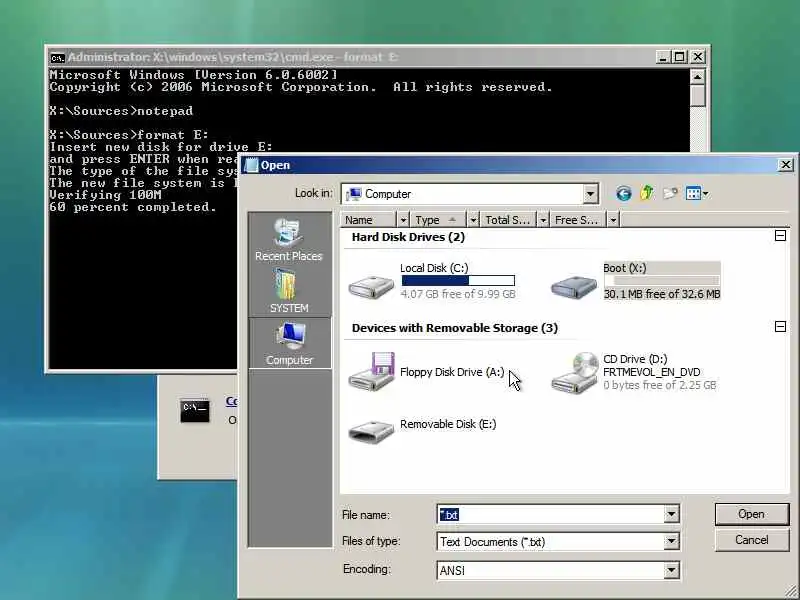Expand the Free Space column dropdown arrow
The width and height of the screenshot is (800, 600).
613,220
